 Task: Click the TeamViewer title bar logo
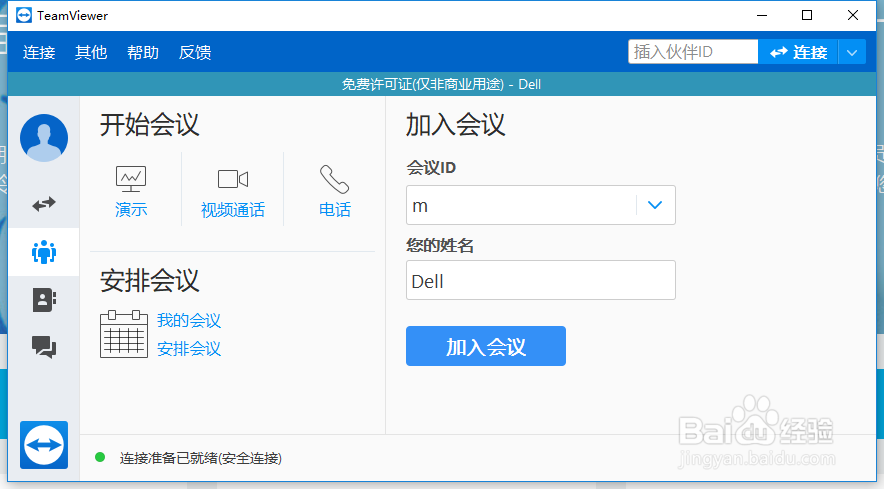point(24,15)
